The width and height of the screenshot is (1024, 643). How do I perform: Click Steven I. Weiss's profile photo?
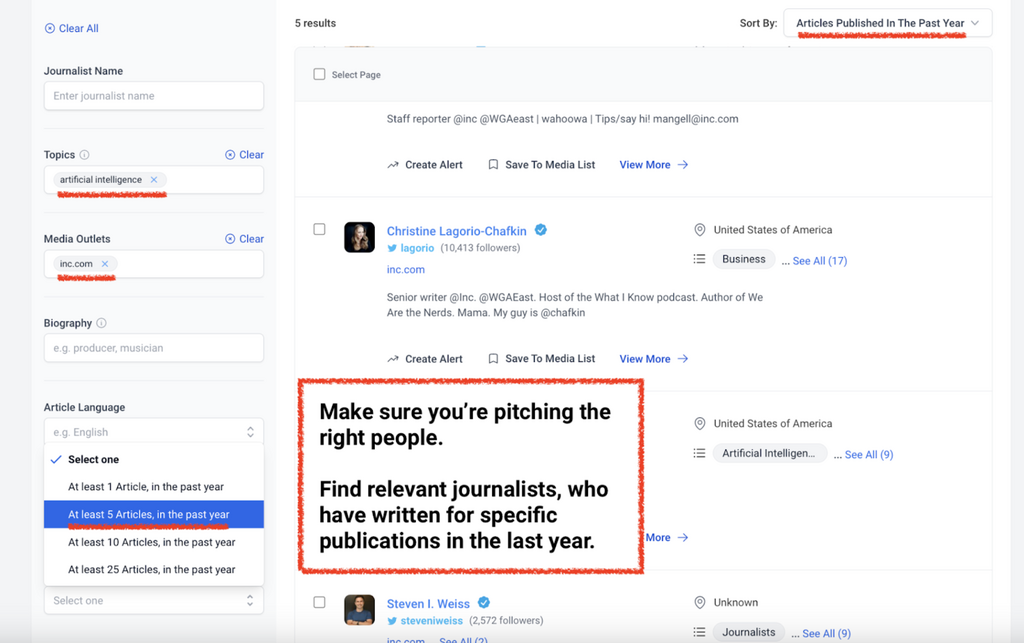click(x=359, y=610)
